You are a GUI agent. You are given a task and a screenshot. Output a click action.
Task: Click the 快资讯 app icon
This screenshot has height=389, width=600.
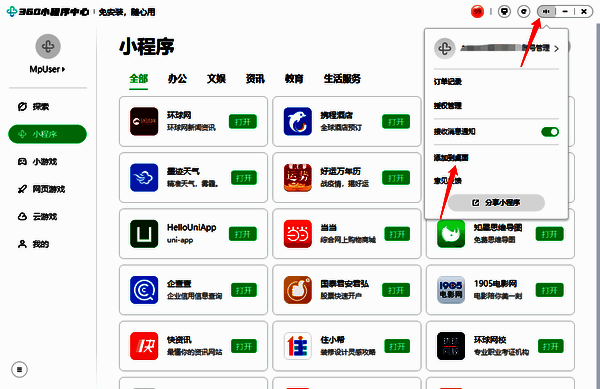(x=144, y=346)
